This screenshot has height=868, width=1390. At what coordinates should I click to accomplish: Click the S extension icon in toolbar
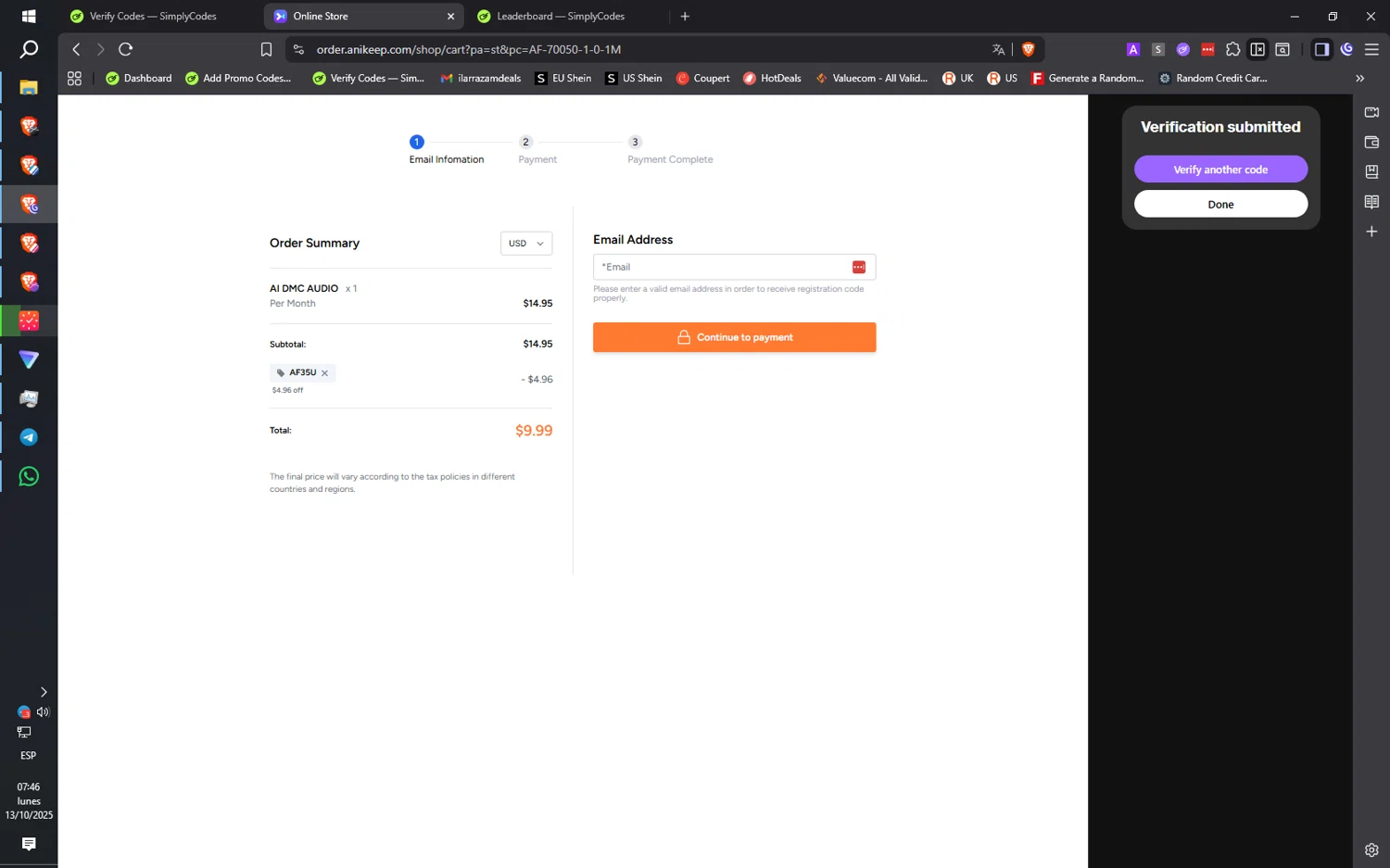coord(1157,49)
